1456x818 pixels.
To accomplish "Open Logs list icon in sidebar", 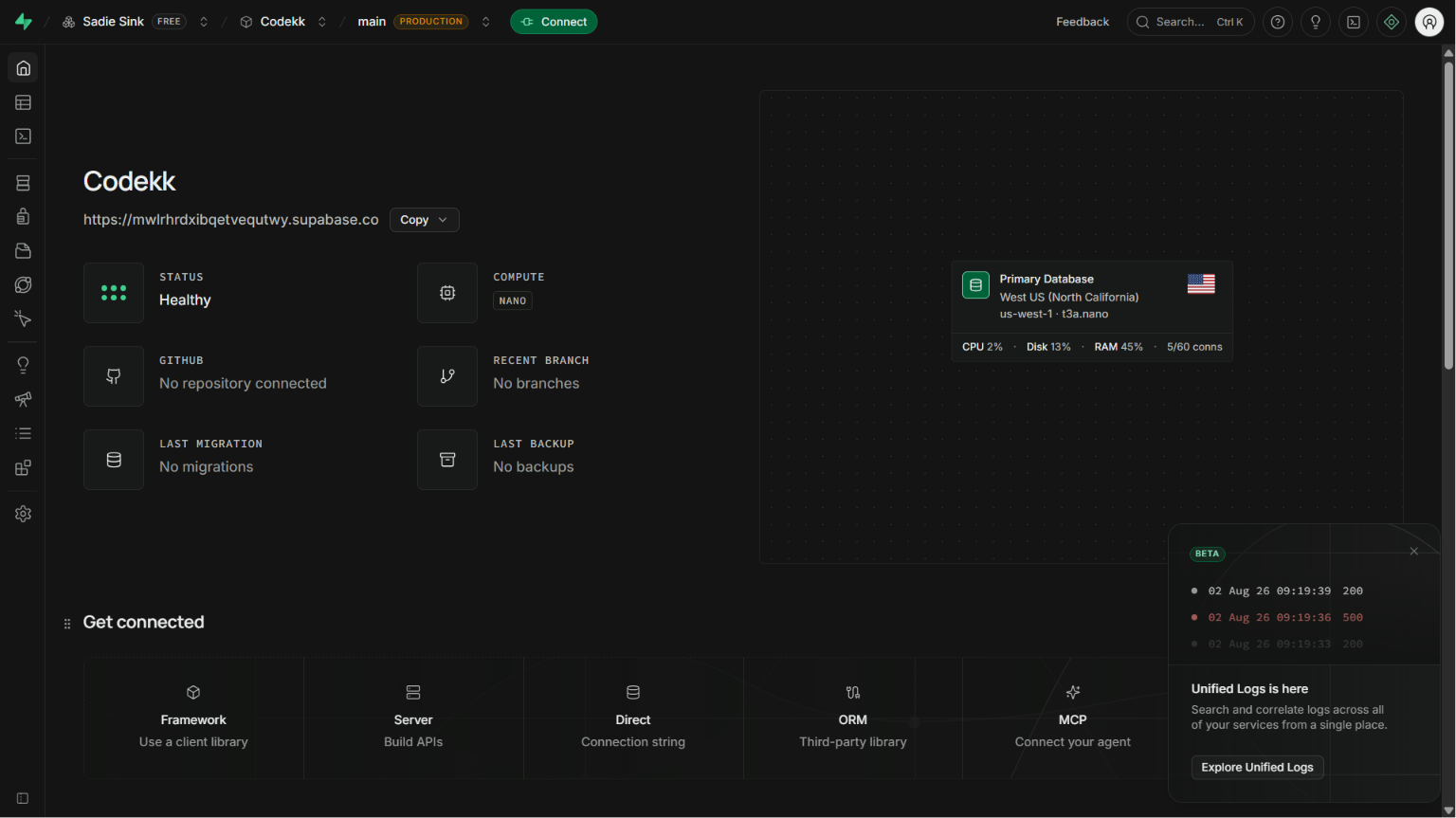I will tap(23, 433).
